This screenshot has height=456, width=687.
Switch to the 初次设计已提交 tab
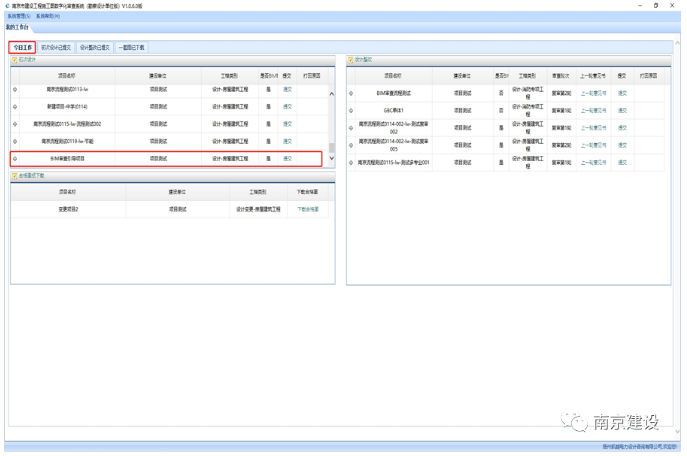(56, 47)
